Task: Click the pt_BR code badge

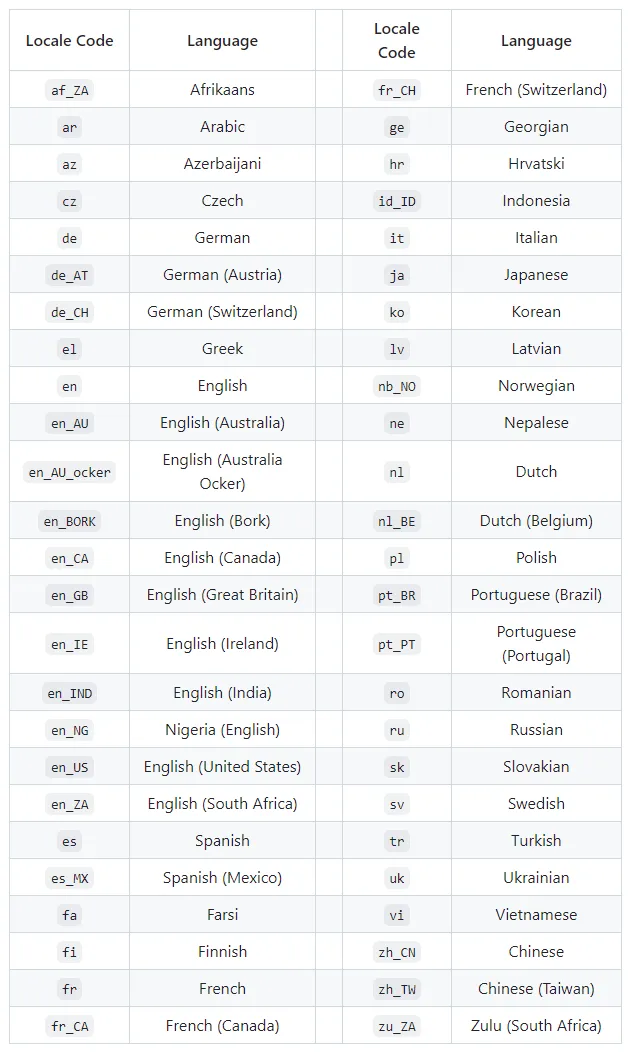Action: (397, 595)
